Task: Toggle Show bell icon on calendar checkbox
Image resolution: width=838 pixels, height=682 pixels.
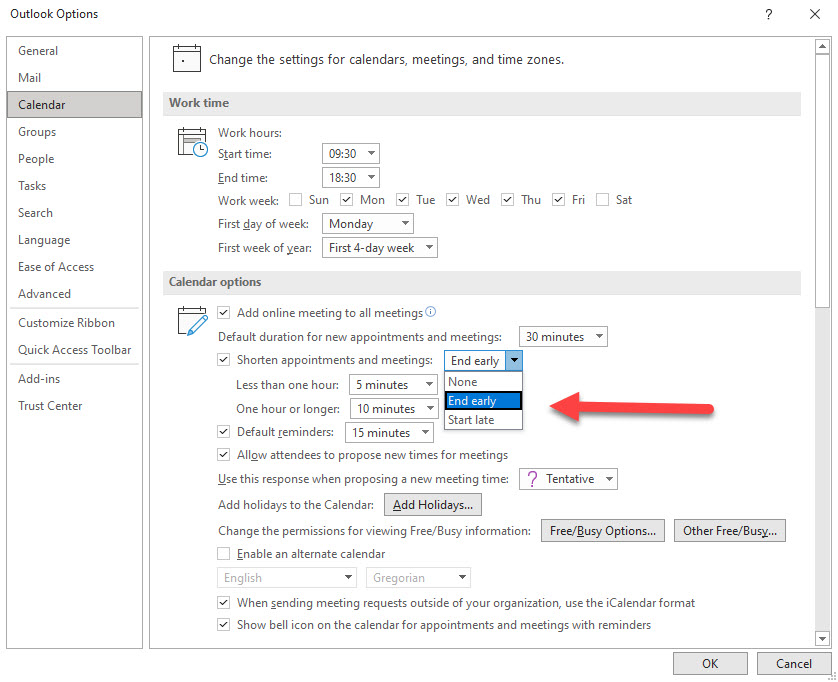Action: point(223,624)
